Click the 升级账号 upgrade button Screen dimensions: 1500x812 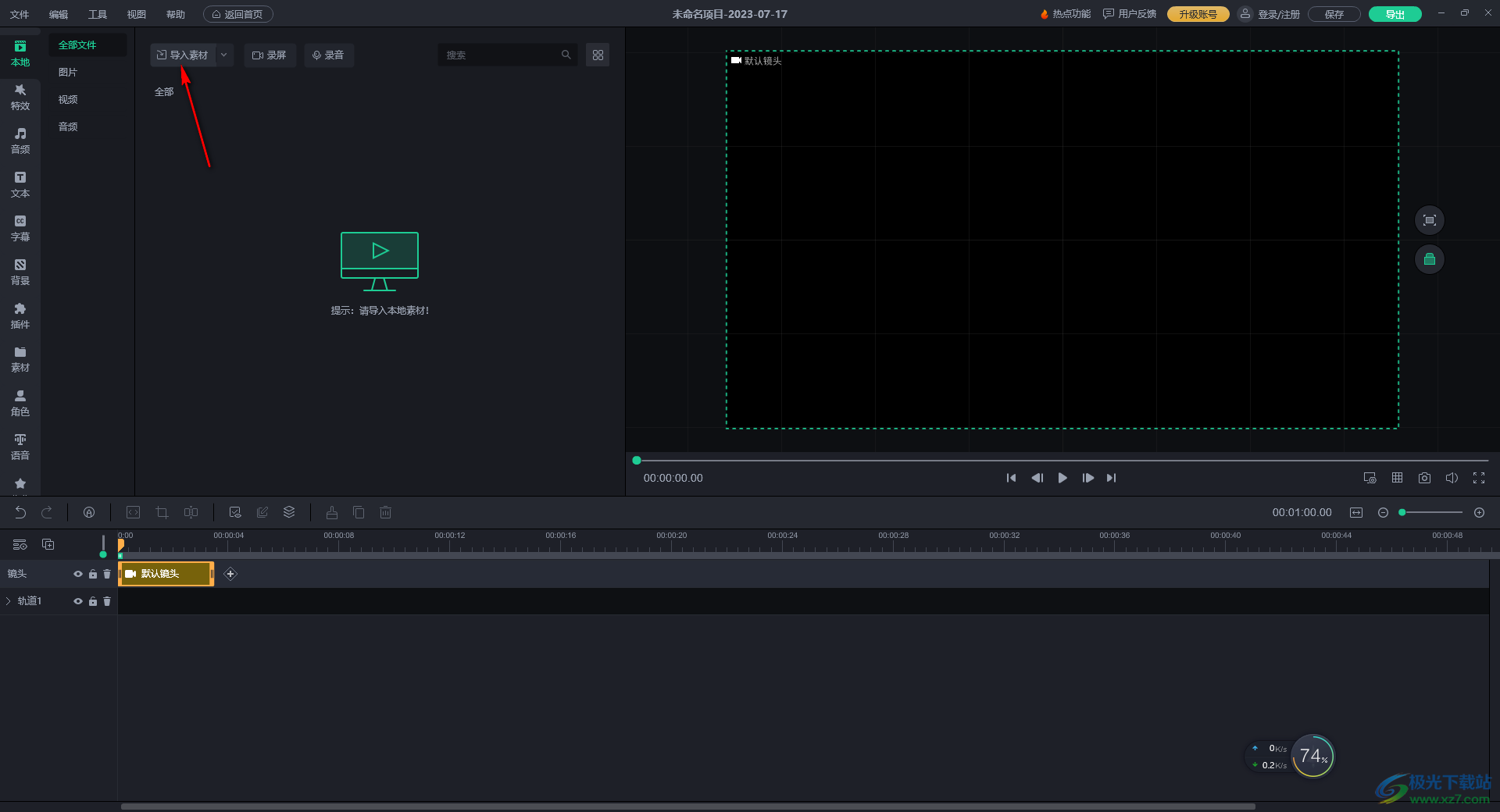1198,14
